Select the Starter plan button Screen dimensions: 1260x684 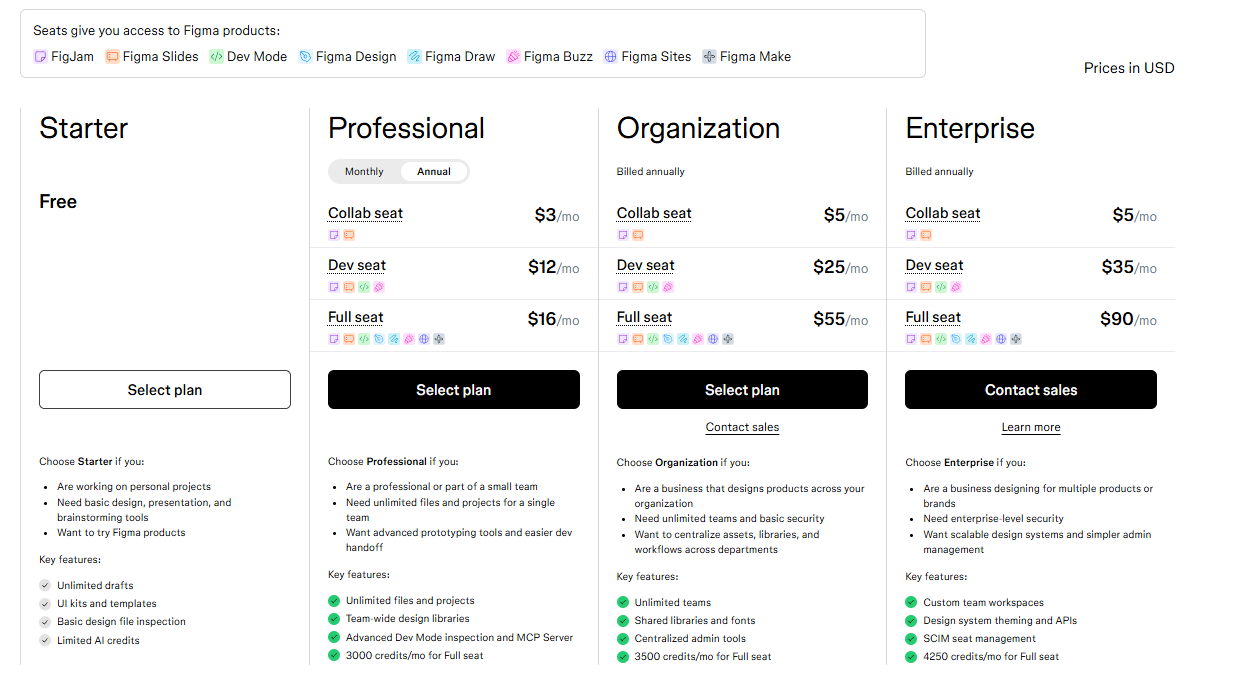coord(165,390)
